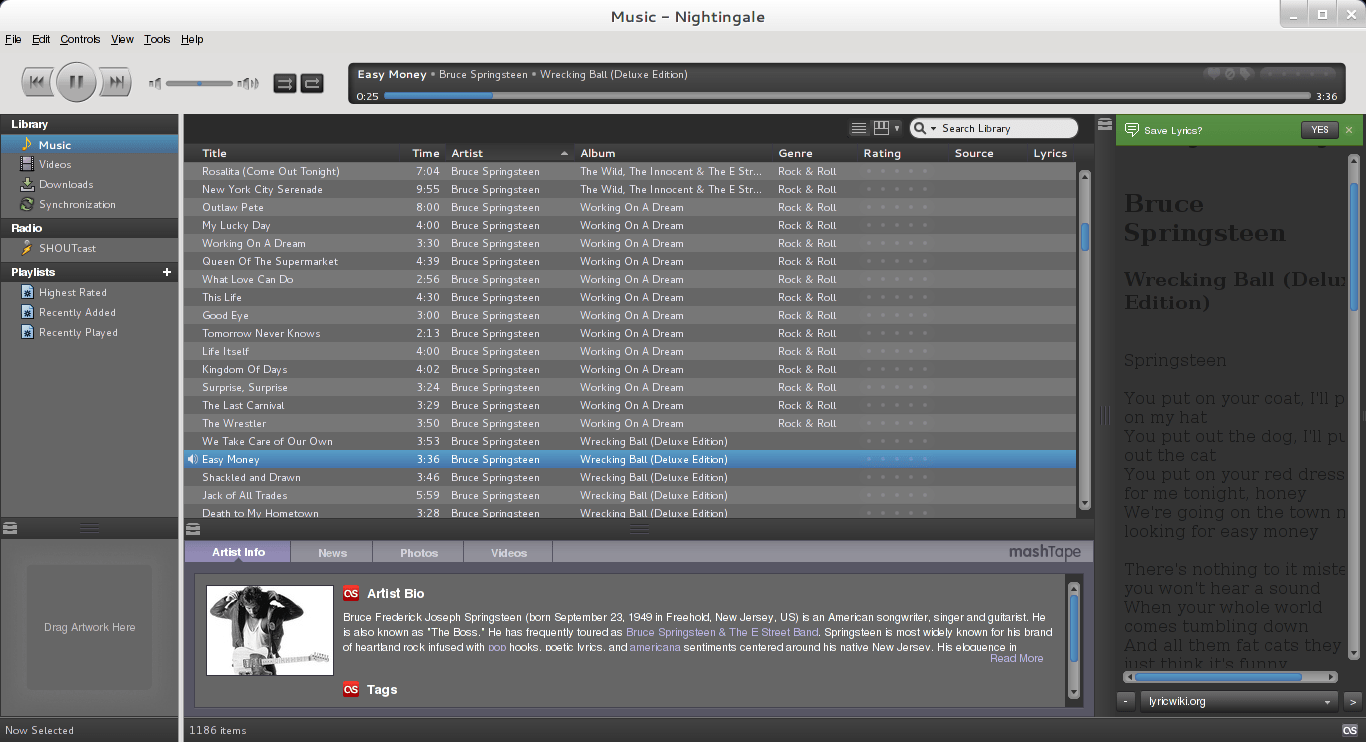Switch to the Photos tab in mashTape

click(x=419, y=552)
